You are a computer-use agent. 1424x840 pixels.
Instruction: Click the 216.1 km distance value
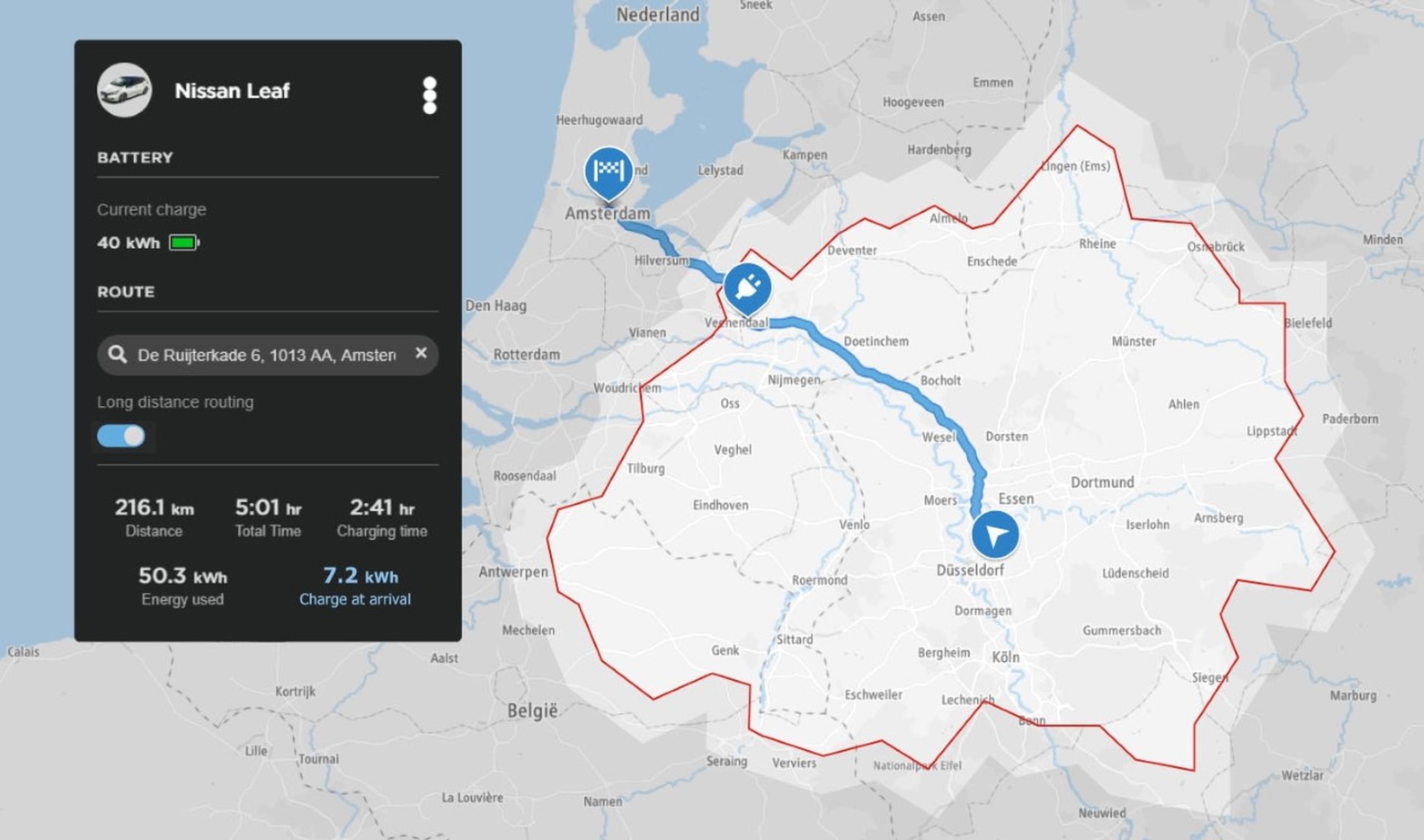click(154, 507)
